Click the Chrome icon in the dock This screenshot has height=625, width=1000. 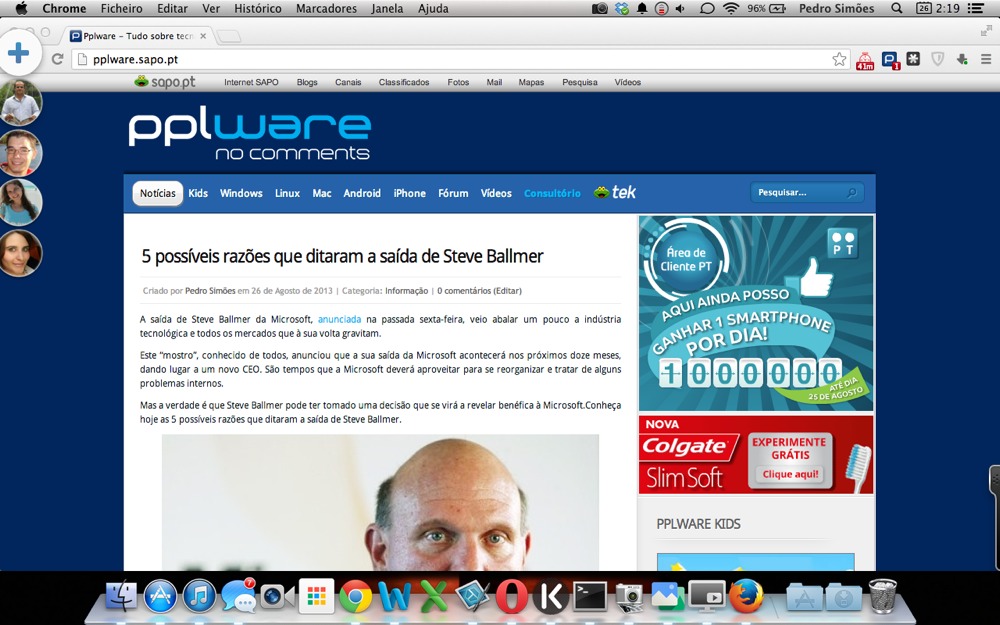[355, 597]
